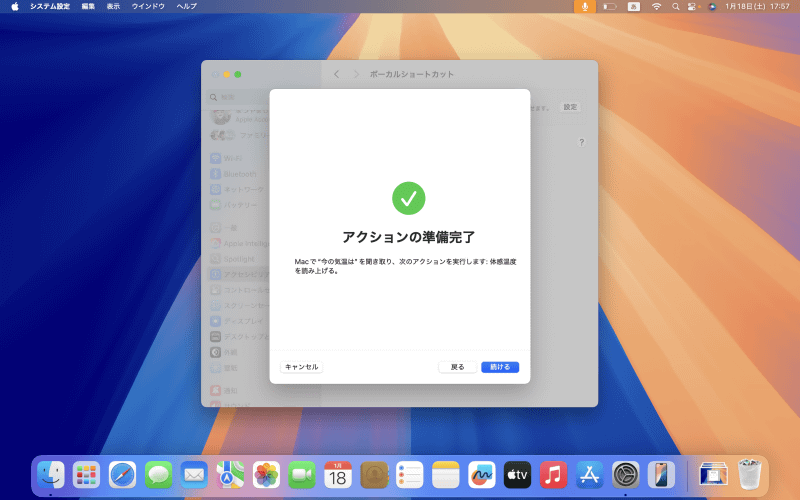This screenshot has width=800, height=500.
Task: Open the システム設定 menu
Action: coord(49,6)
